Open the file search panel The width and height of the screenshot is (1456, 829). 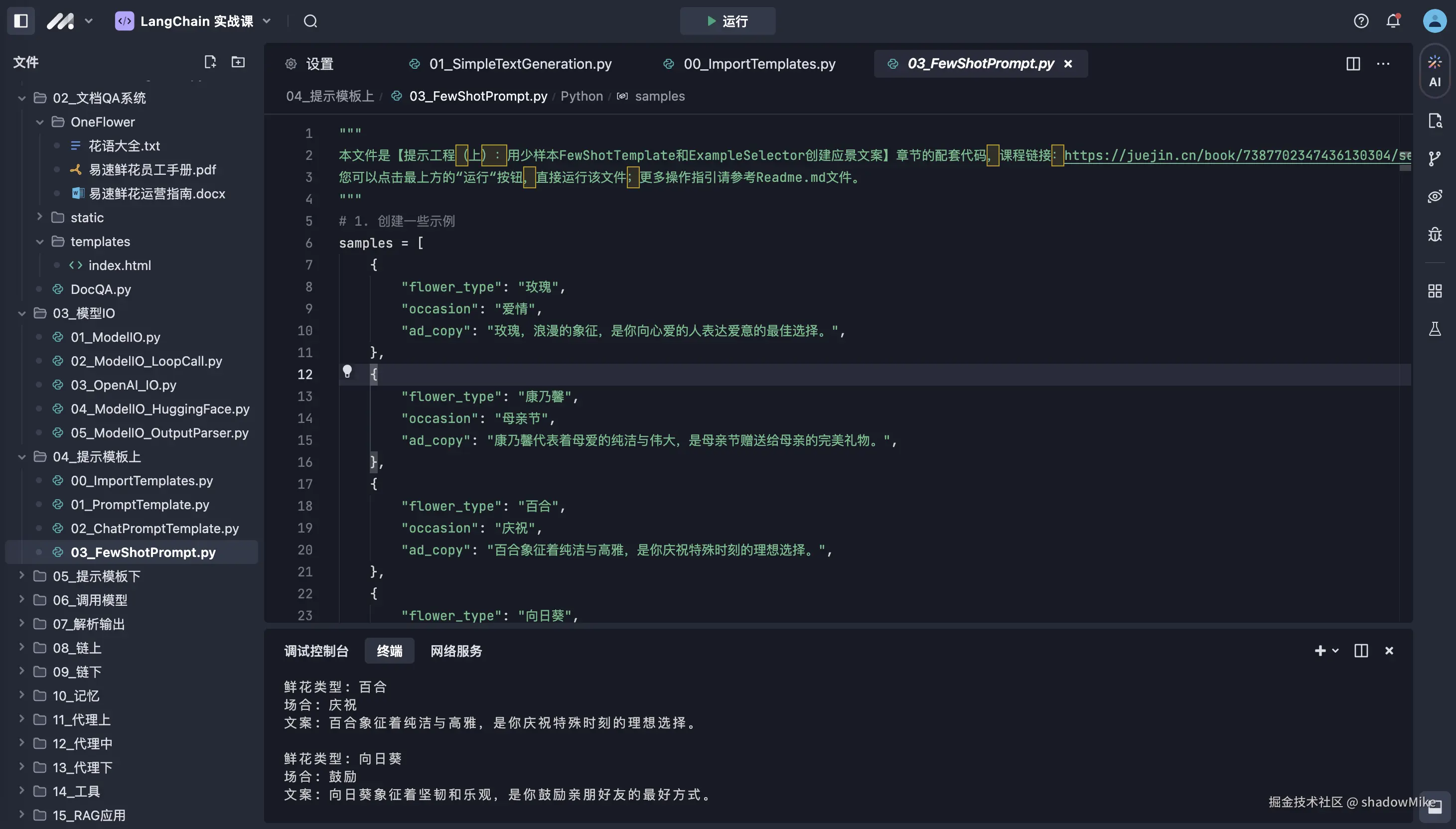[1436, 120]
